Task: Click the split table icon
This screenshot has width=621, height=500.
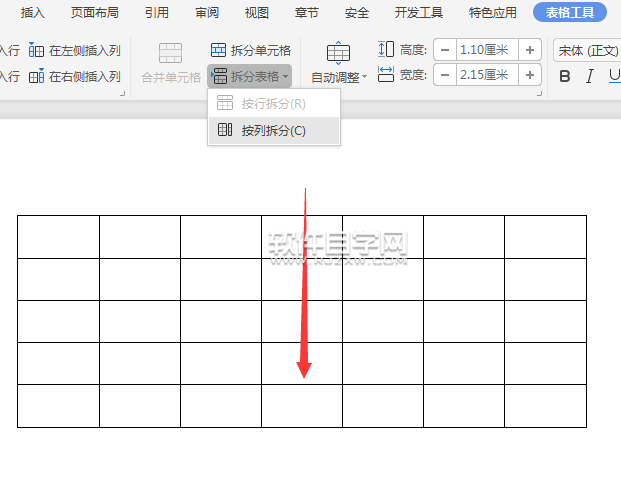Action: click(219, 76)
